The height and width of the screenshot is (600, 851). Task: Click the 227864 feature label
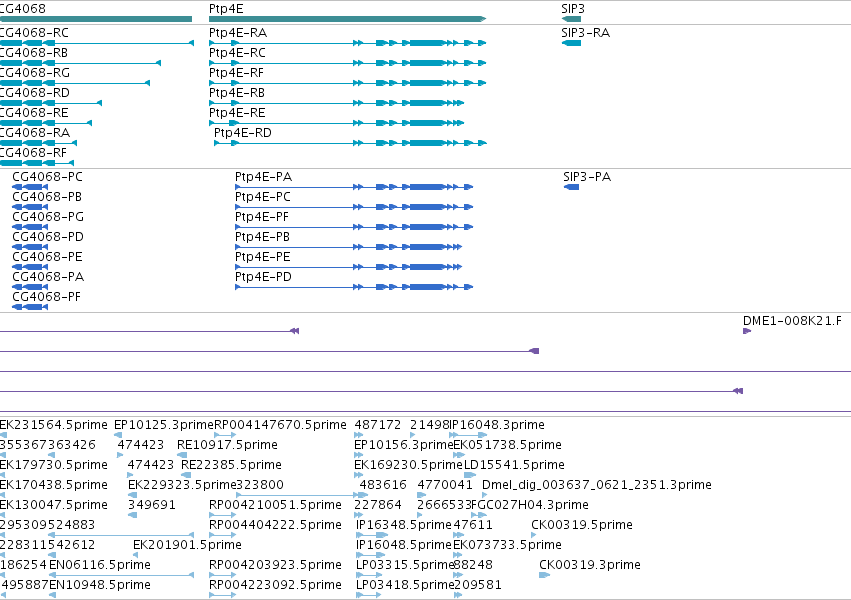tap(378, 506)
